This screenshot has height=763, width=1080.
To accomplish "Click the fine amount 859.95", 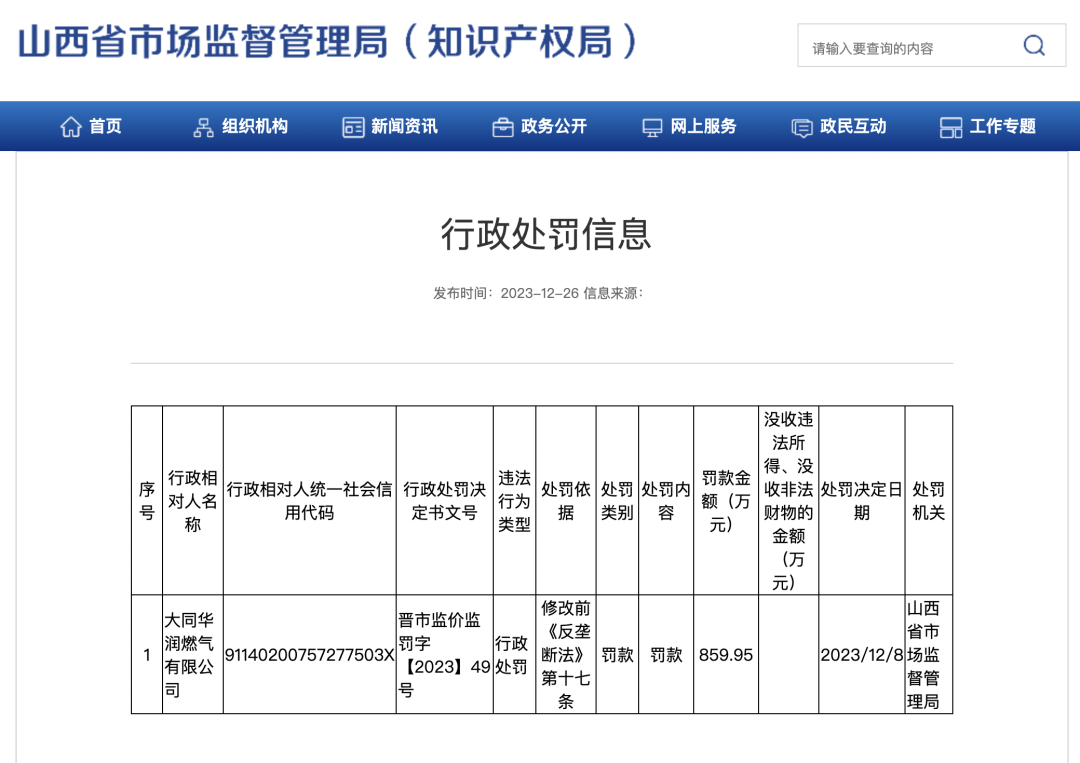I will (726, 654).
